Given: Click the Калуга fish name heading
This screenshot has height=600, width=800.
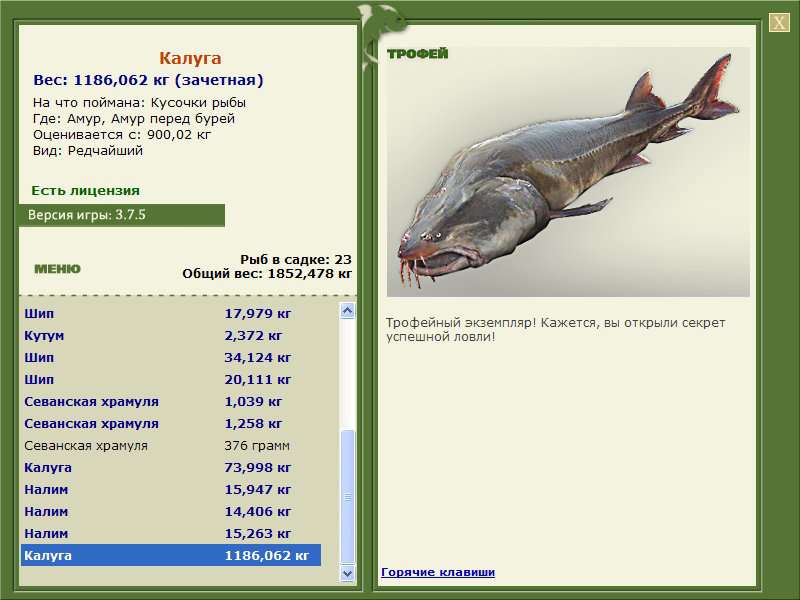Looking at the screenshot, I should coord(190,58).
